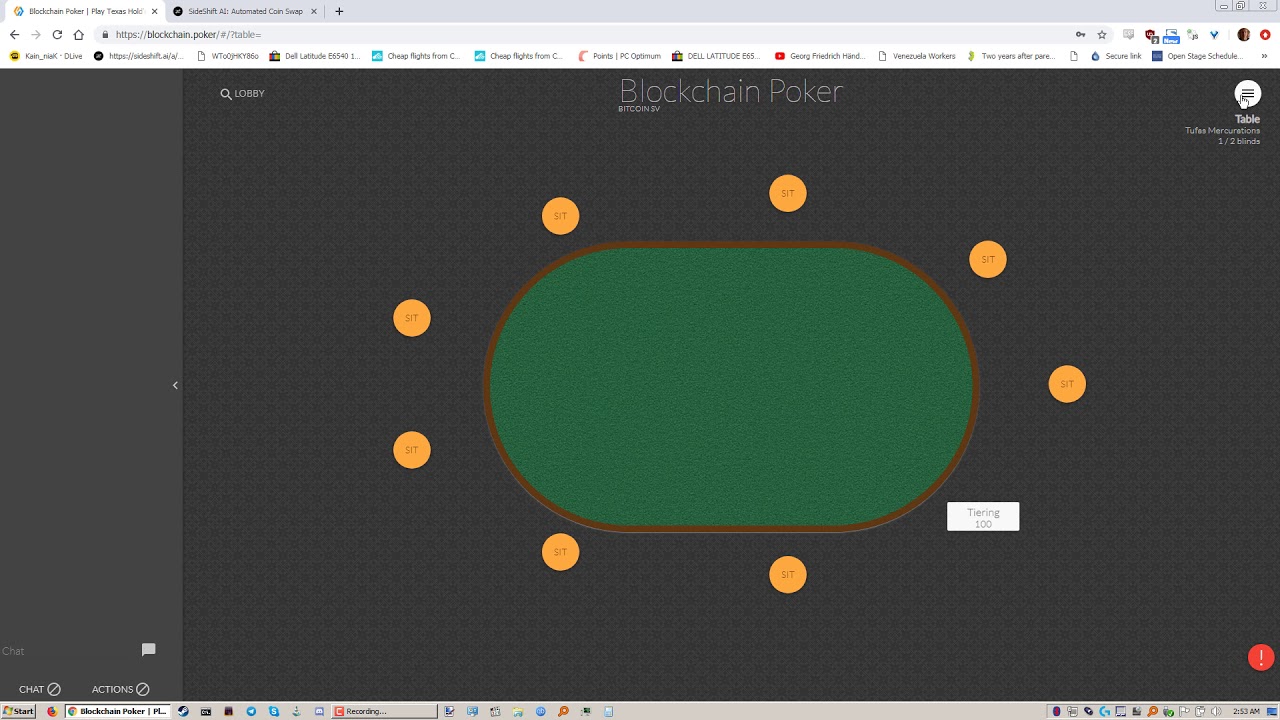Go back in the browser
Screen dimensions: 1280x720
click(14, 34)
